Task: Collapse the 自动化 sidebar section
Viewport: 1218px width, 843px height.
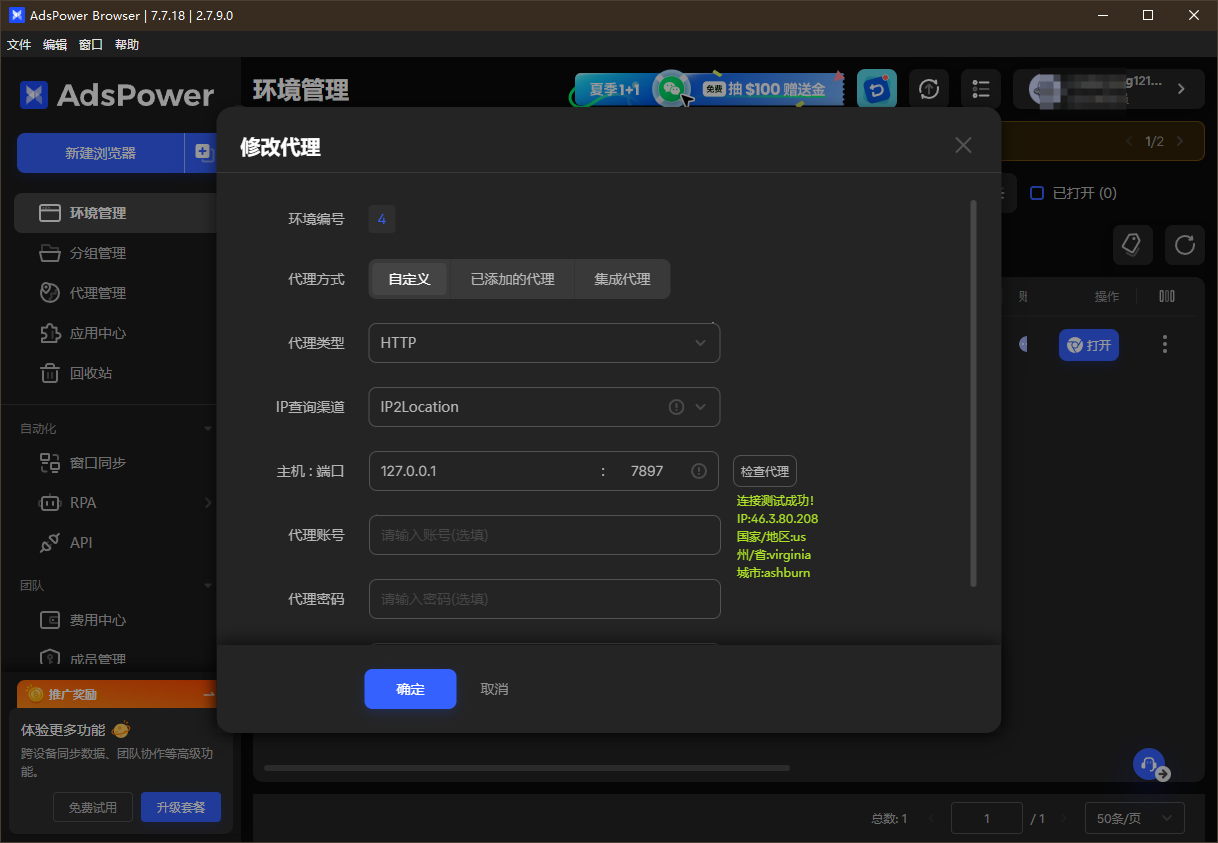Action: (x=208, y=429)
